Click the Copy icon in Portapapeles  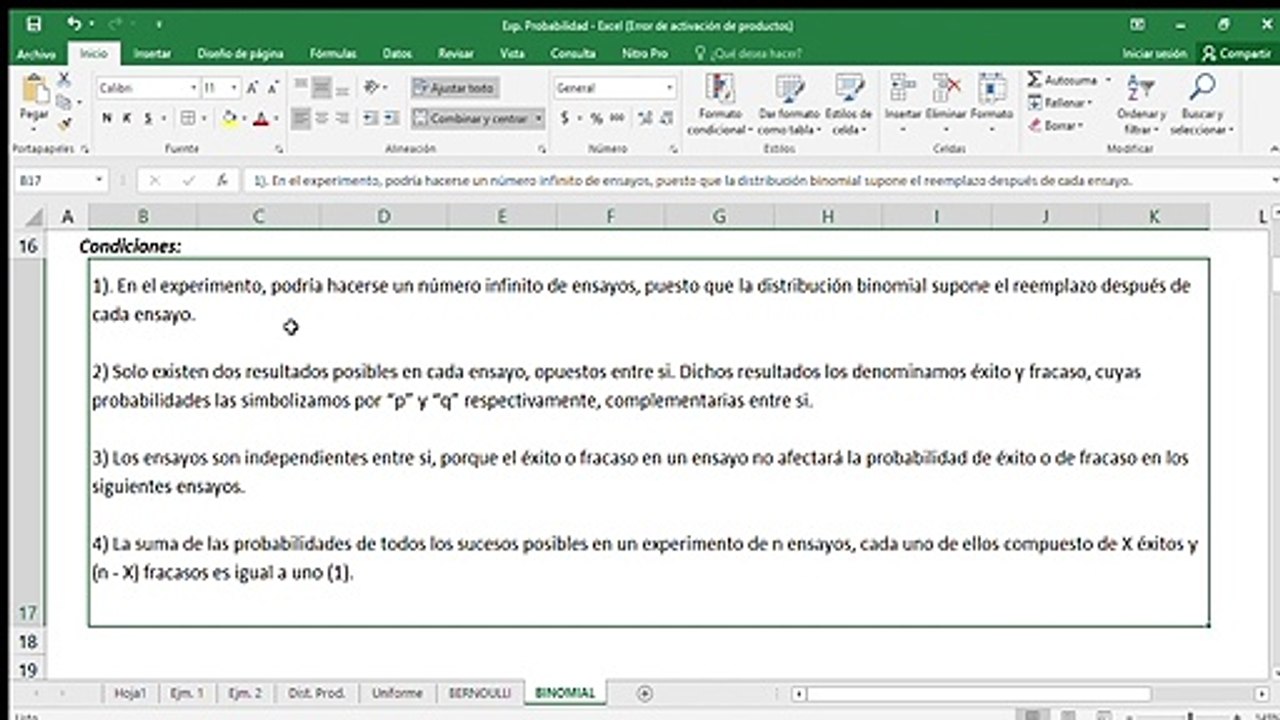point(64,101)
